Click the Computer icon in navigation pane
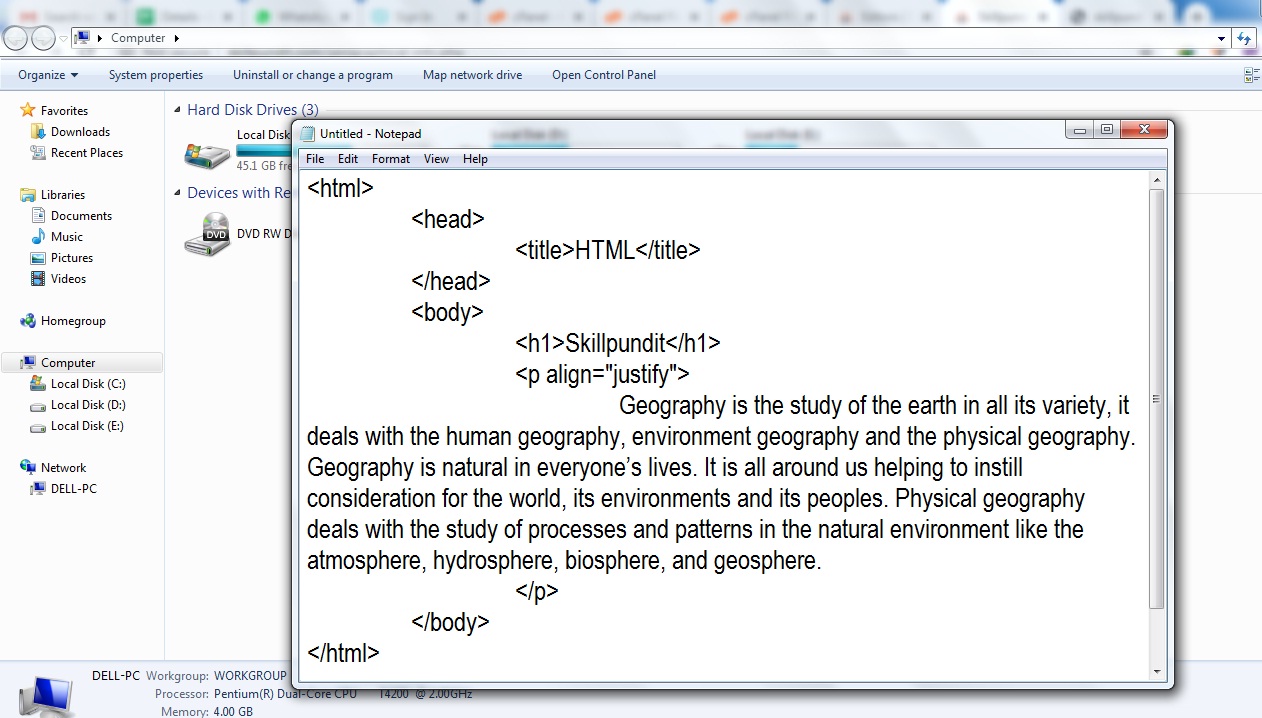Viewport: 1262px width, 718px height. coord(28,362)
